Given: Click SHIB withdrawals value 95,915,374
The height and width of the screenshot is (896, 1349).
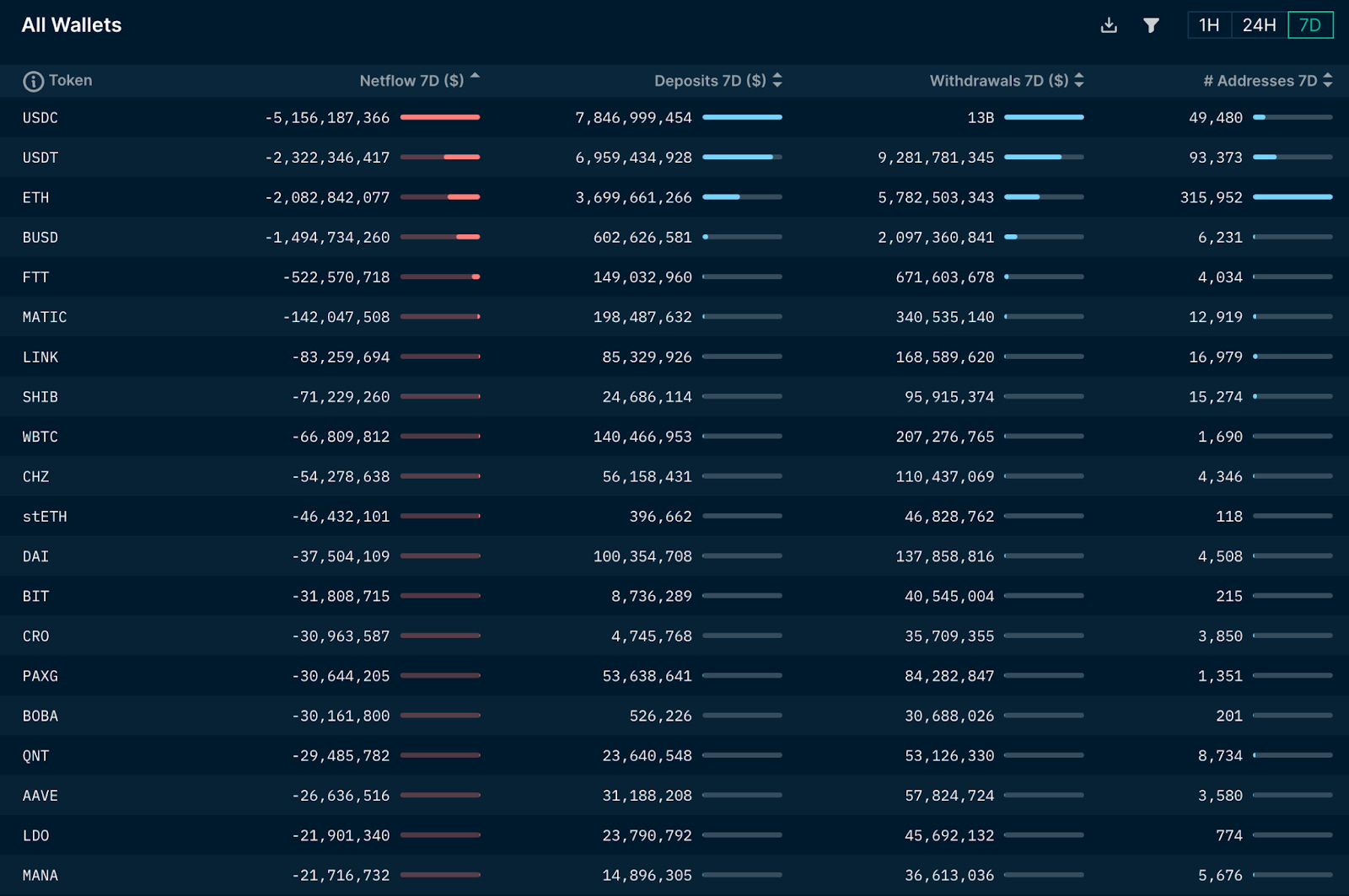Looking at the screenshot, I should point(949,397).
